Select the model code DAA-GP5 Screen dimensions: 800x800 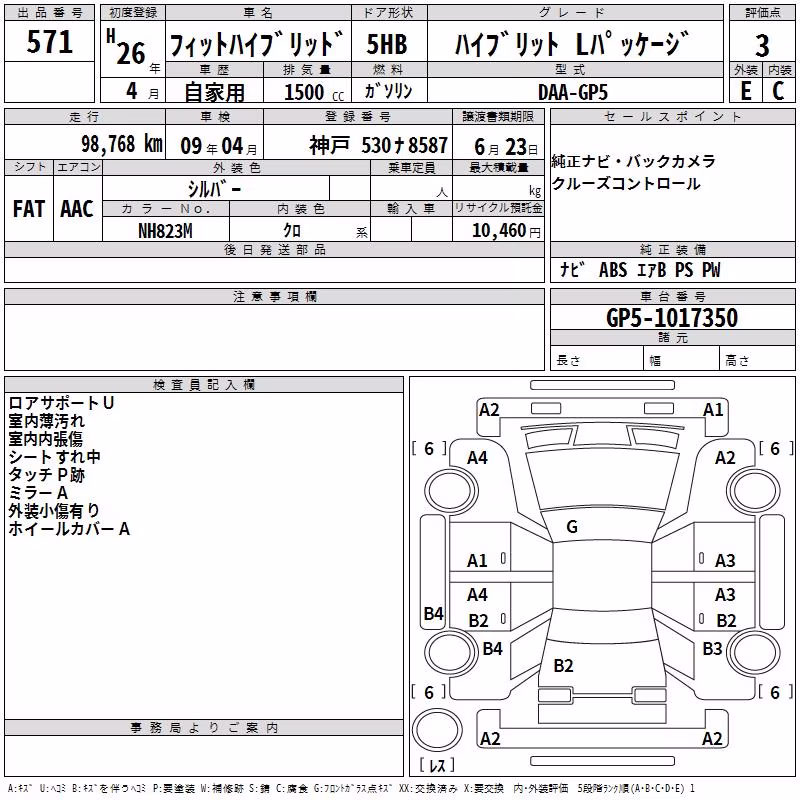[x=573, y=92]
